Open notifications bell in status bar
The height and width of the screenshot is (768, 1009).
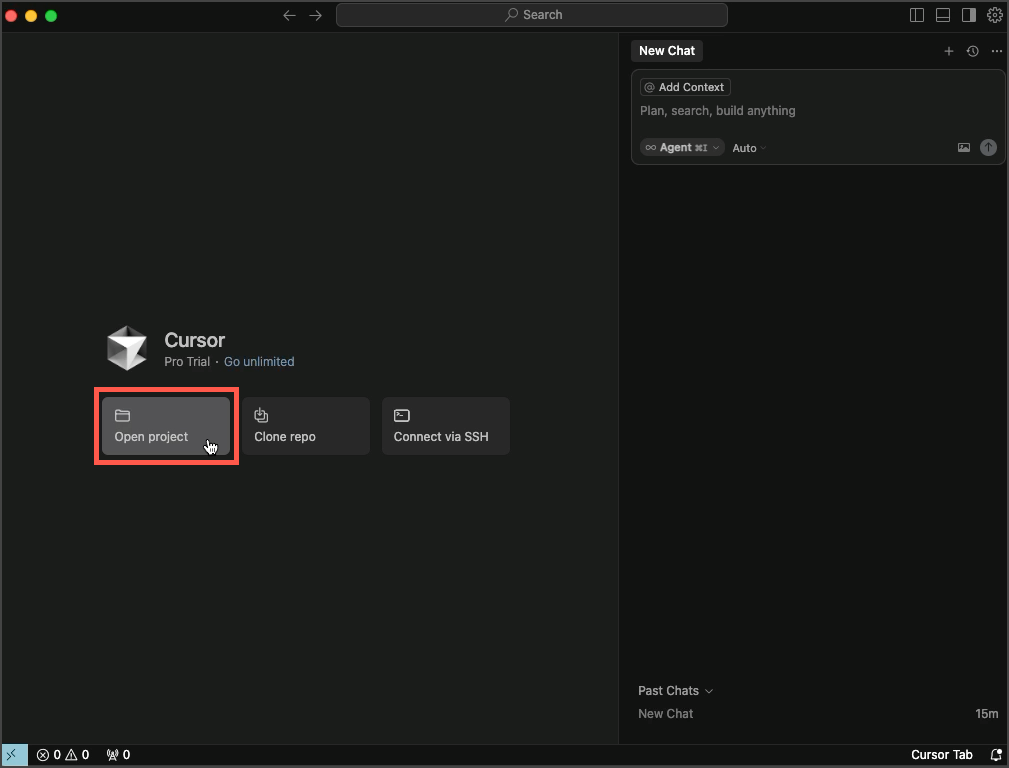pos(995,754)
